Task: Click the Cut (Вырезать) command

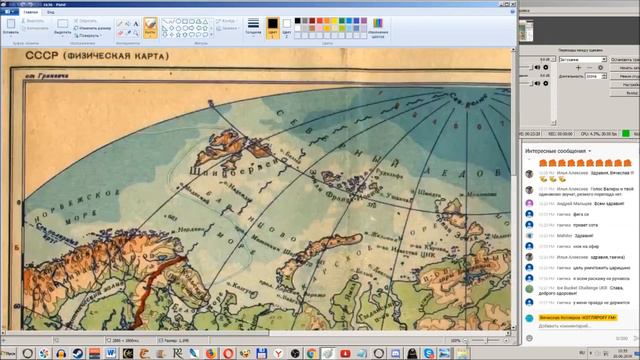Action: 33,21
